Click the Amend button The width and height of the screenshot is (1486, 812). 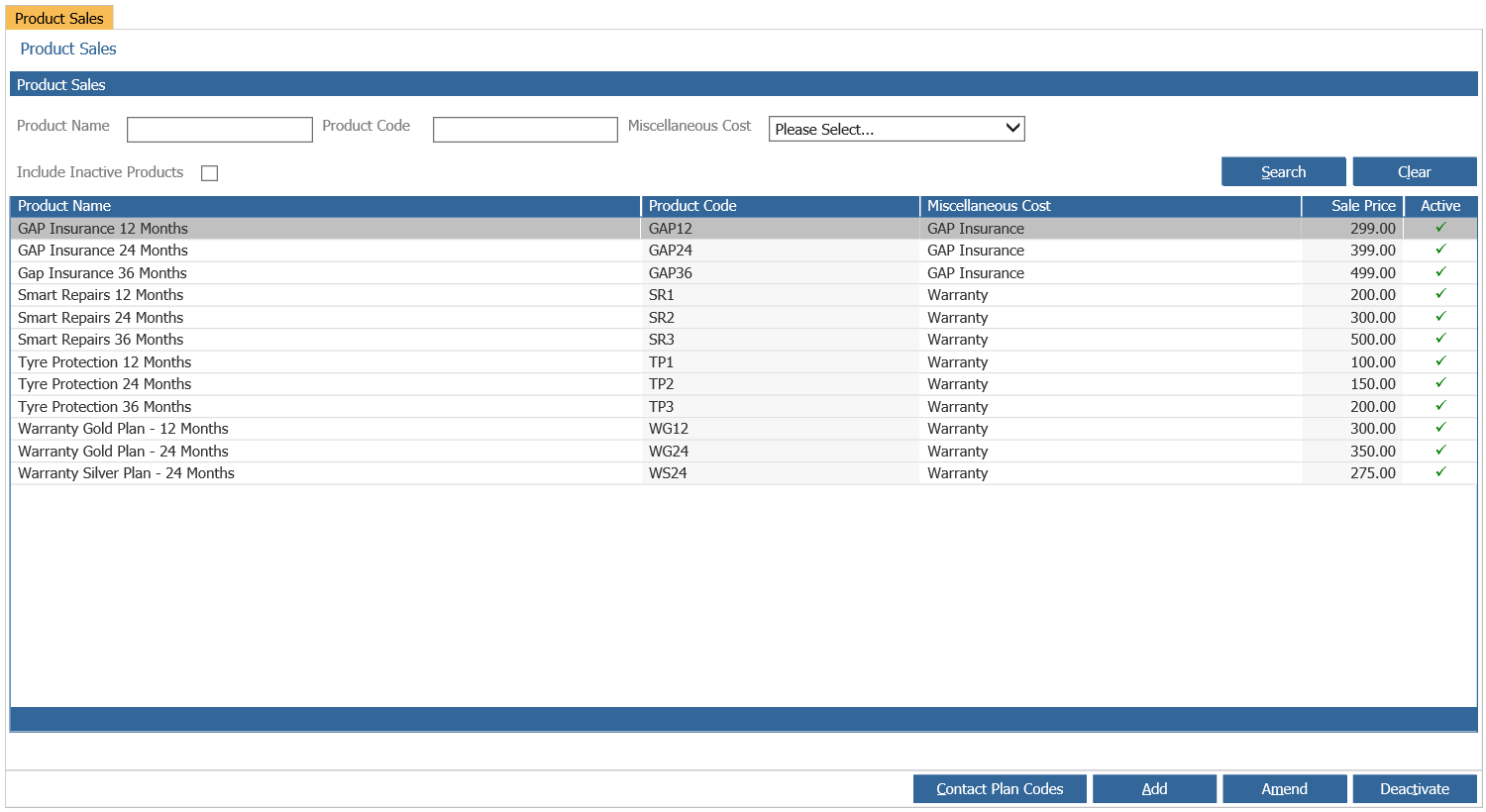(1284, 788)
